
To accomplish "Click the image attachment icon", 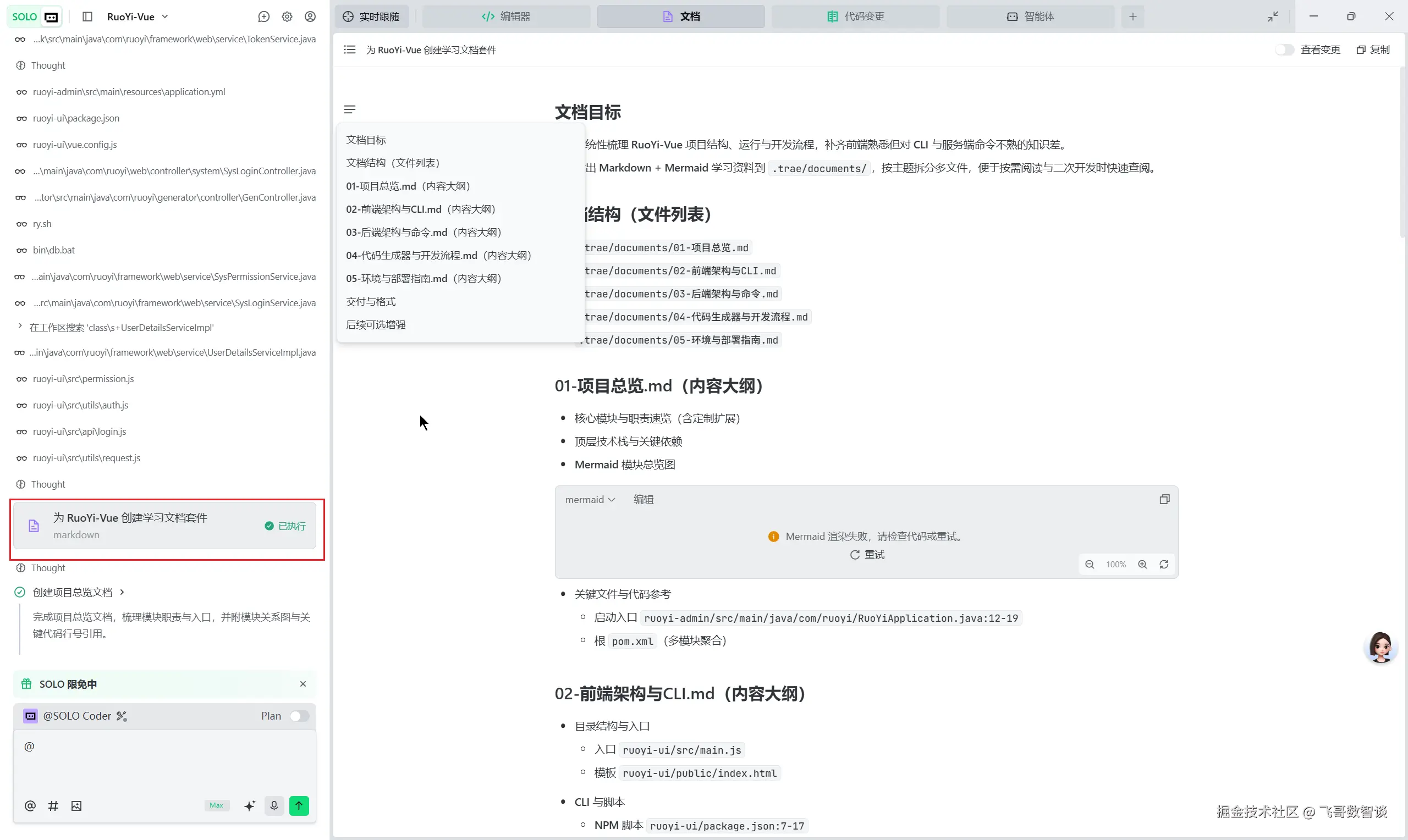I will click(x=76, y=805).
